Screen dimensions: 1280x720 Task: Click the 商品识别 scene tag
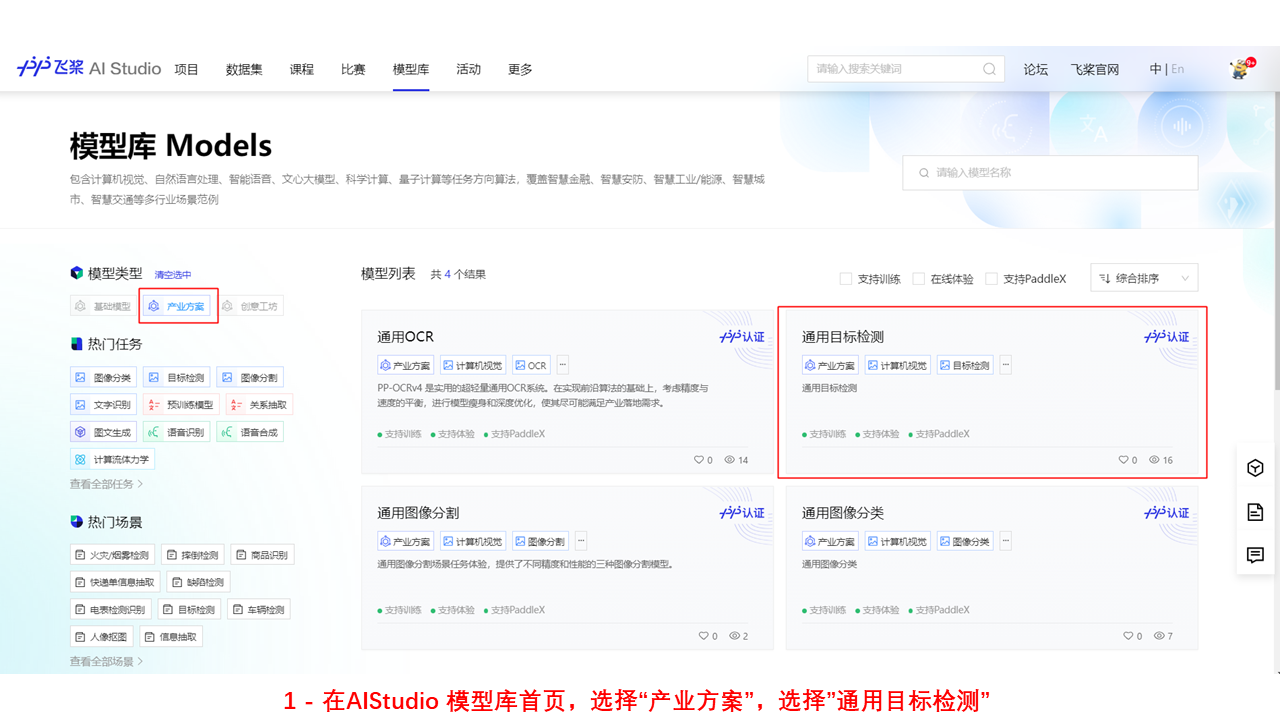(262, 555)
